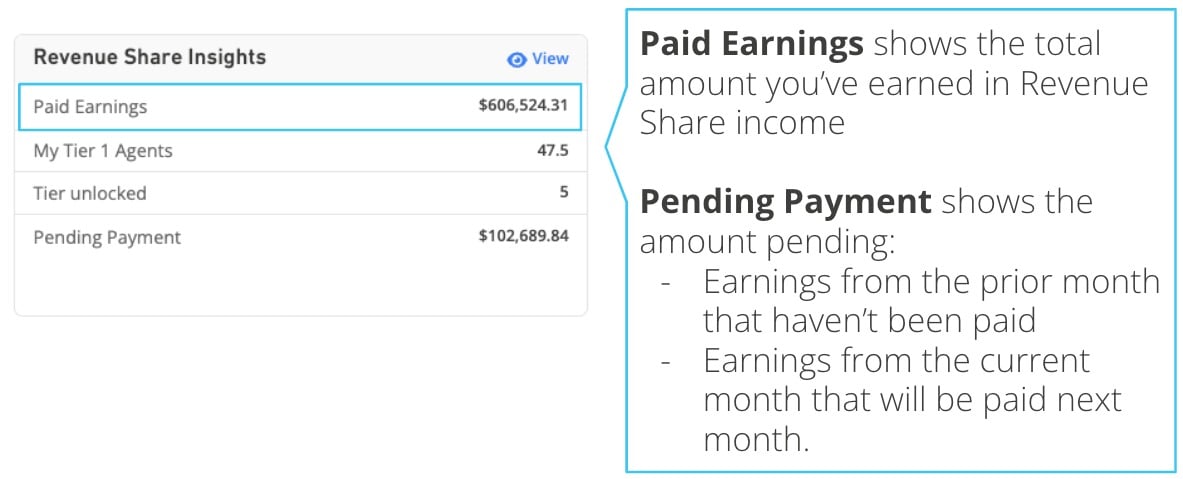Viewport: 1183px width, 479px height.
Task: Click the "Earnings from the current" bullet text
Action: tap(896, 360)
